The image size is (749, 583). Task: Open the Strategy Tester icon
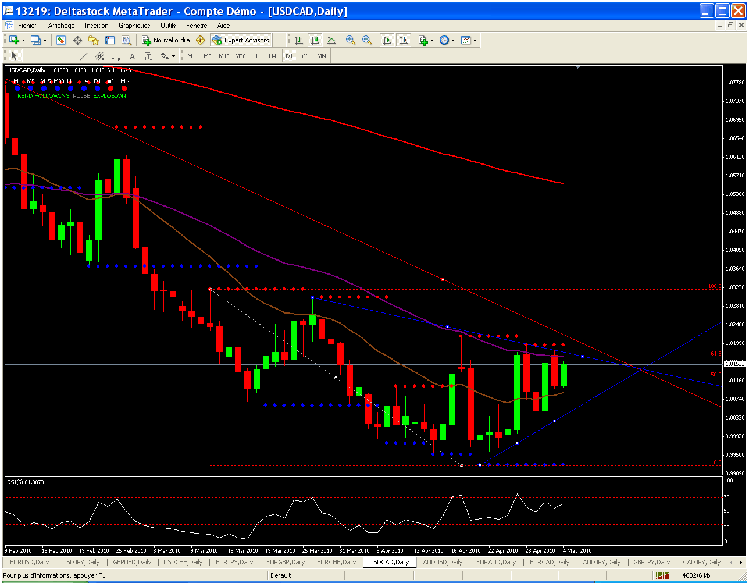pos(126,40)
